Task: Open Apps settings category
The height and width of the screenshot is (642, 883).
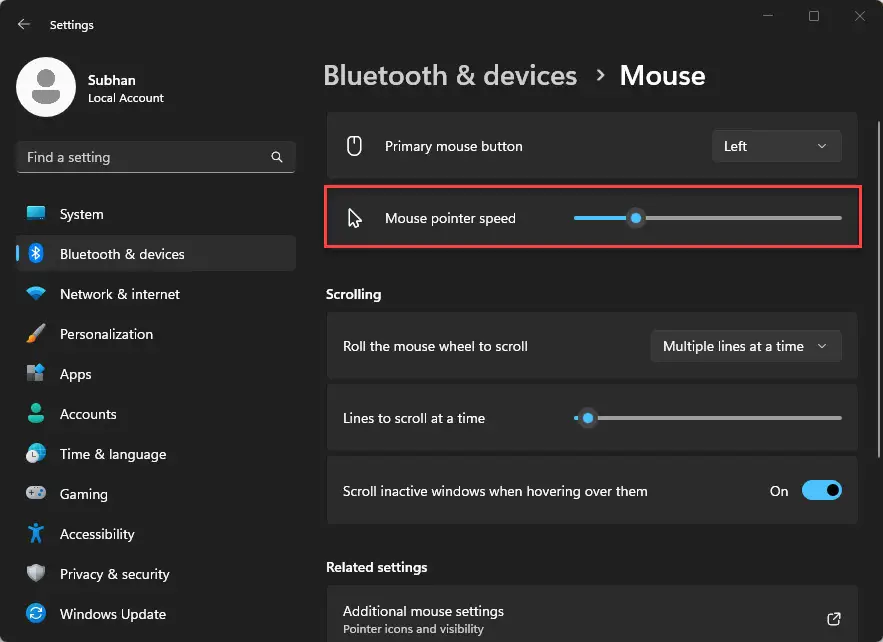Action: pos(156,374)
